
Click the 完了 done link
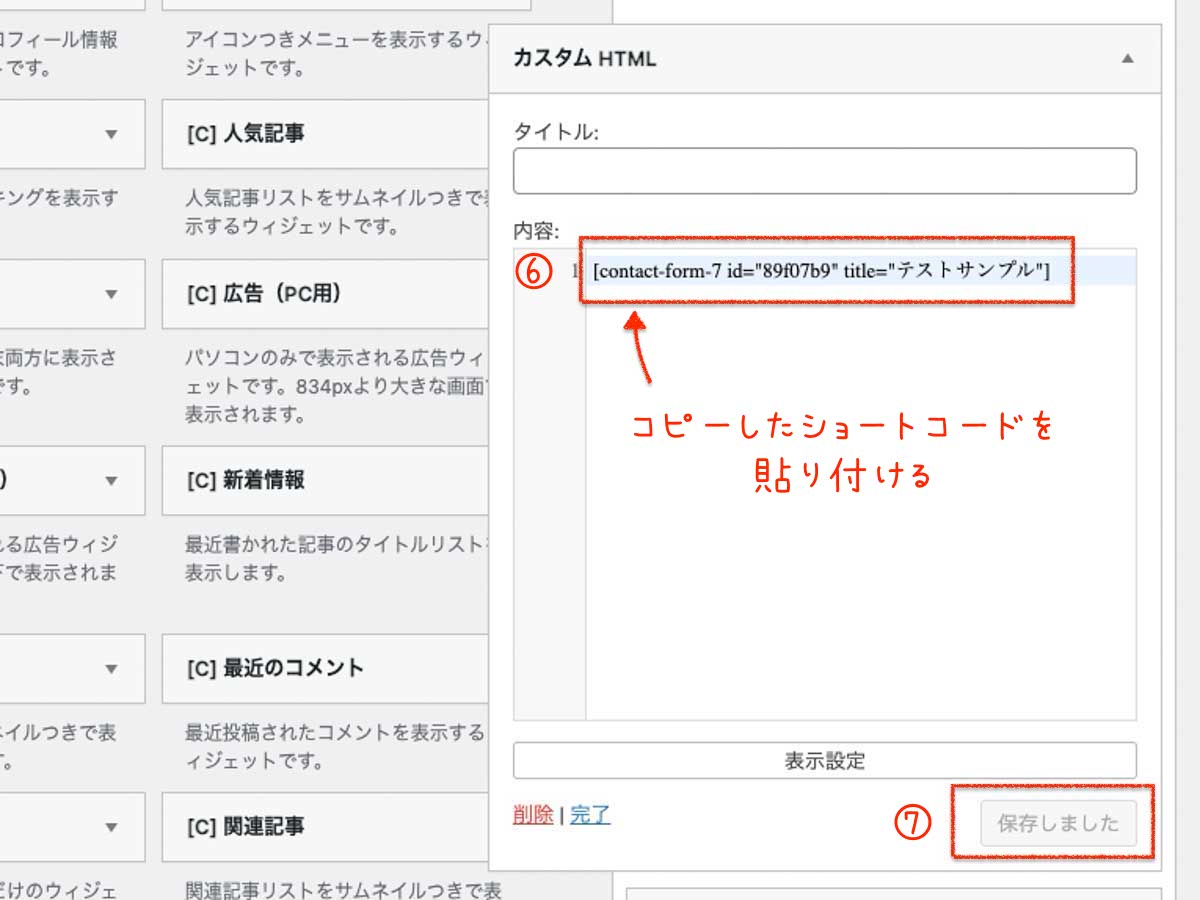pyautogui.click(x=590, y=815)
